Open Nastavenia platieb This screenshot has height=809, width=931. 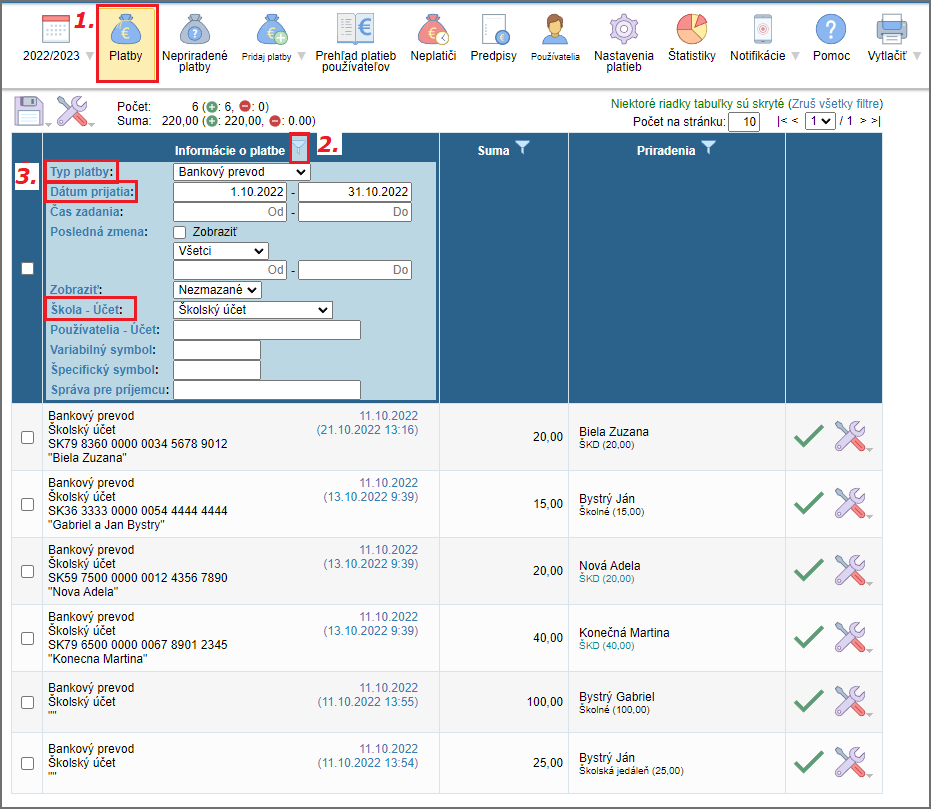[x=623, y=43]
